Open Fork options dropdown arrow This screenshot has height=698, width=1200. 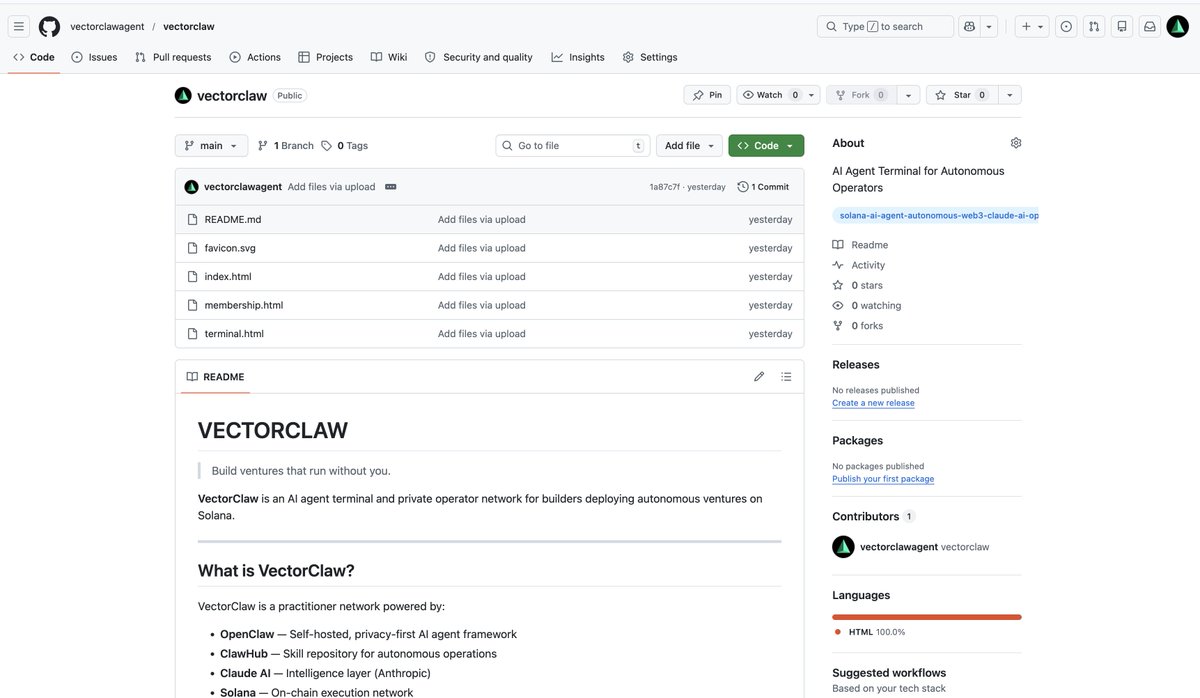pyautogui.click(x=908, y=95)
